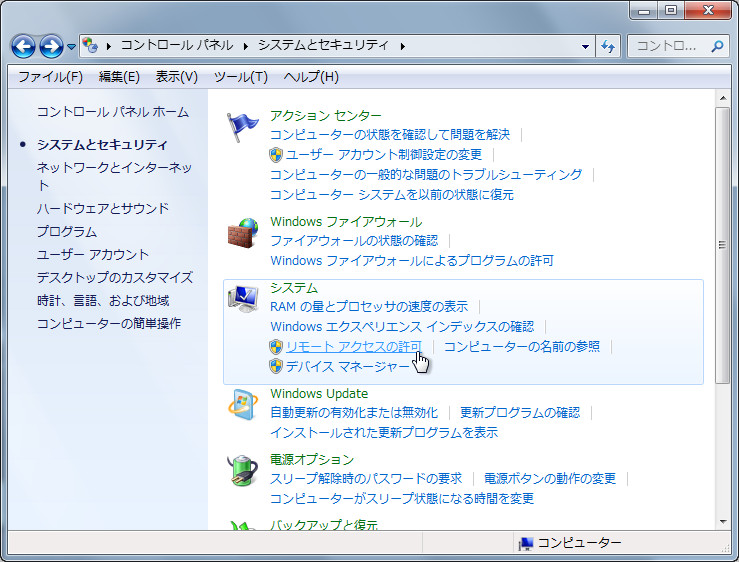Image resolution: width=739 pixels, height=562 pixels.
Task: Open ユーザー アカウント制御設定の変更 link
Action: click(x=384, y=155)
